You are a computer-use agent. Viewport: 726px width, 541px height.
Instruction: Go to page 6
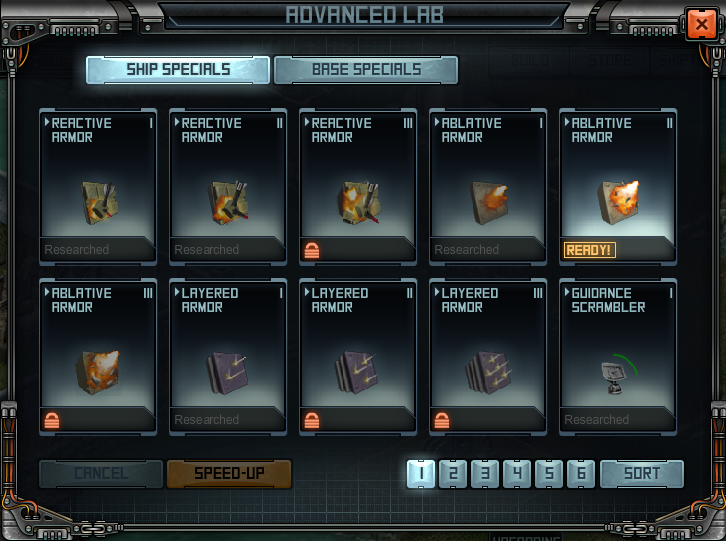pos(581,473)
